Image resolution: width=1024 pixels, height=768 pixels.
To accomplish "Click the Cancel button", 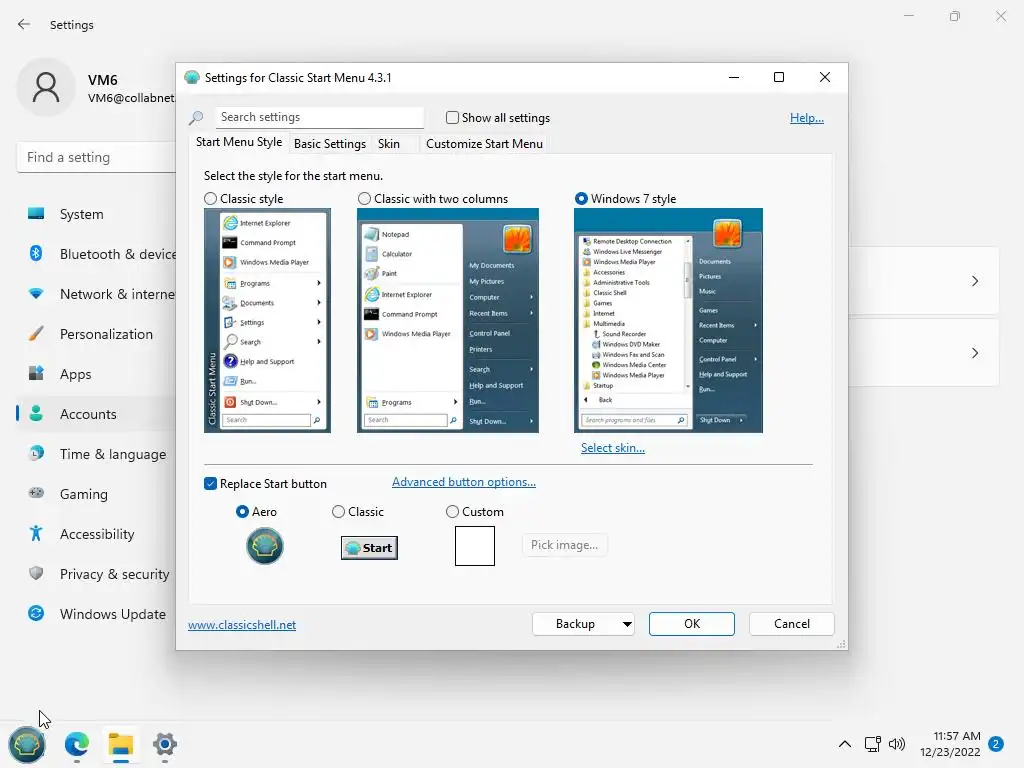I will (792, 624).
